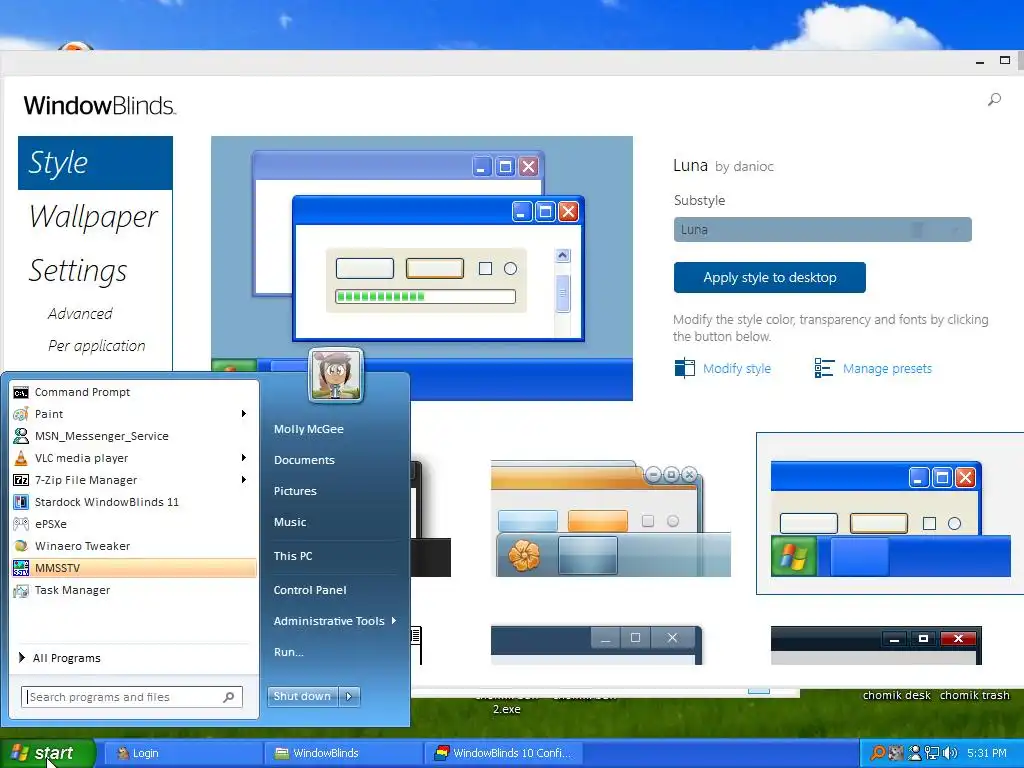
Task: Click the Modify style icon
Action: tap(684, 368)
